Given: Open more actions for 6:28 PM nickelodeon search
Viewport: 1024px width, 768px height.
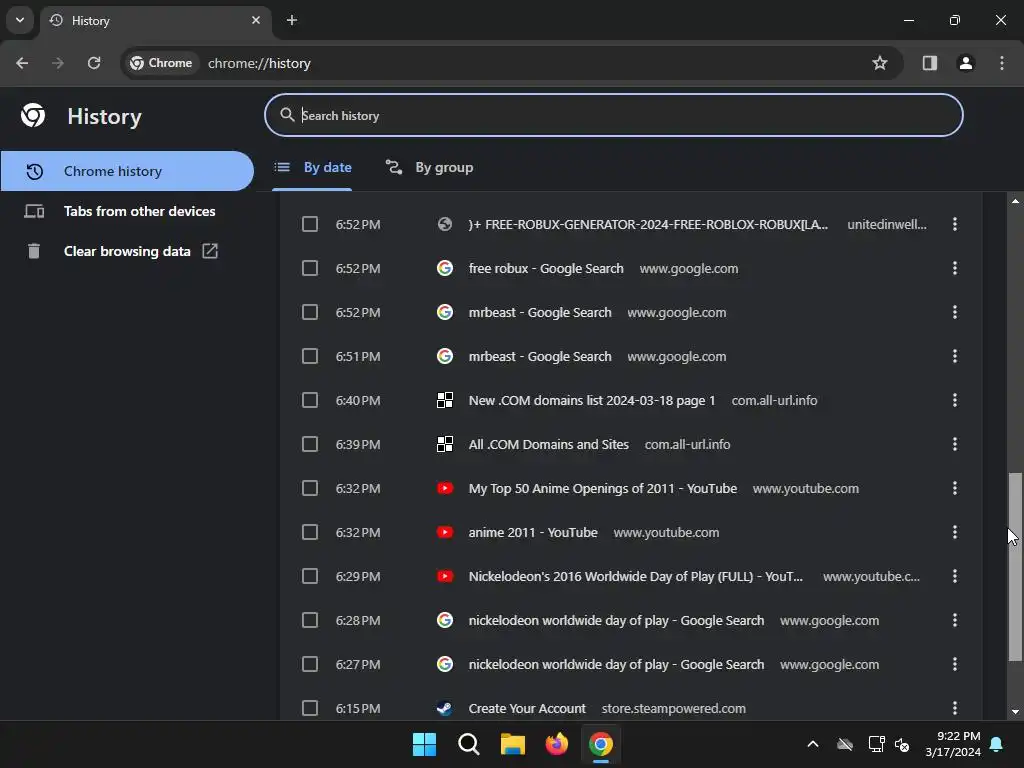Looking at the screenshot, I should coord(955,620).
